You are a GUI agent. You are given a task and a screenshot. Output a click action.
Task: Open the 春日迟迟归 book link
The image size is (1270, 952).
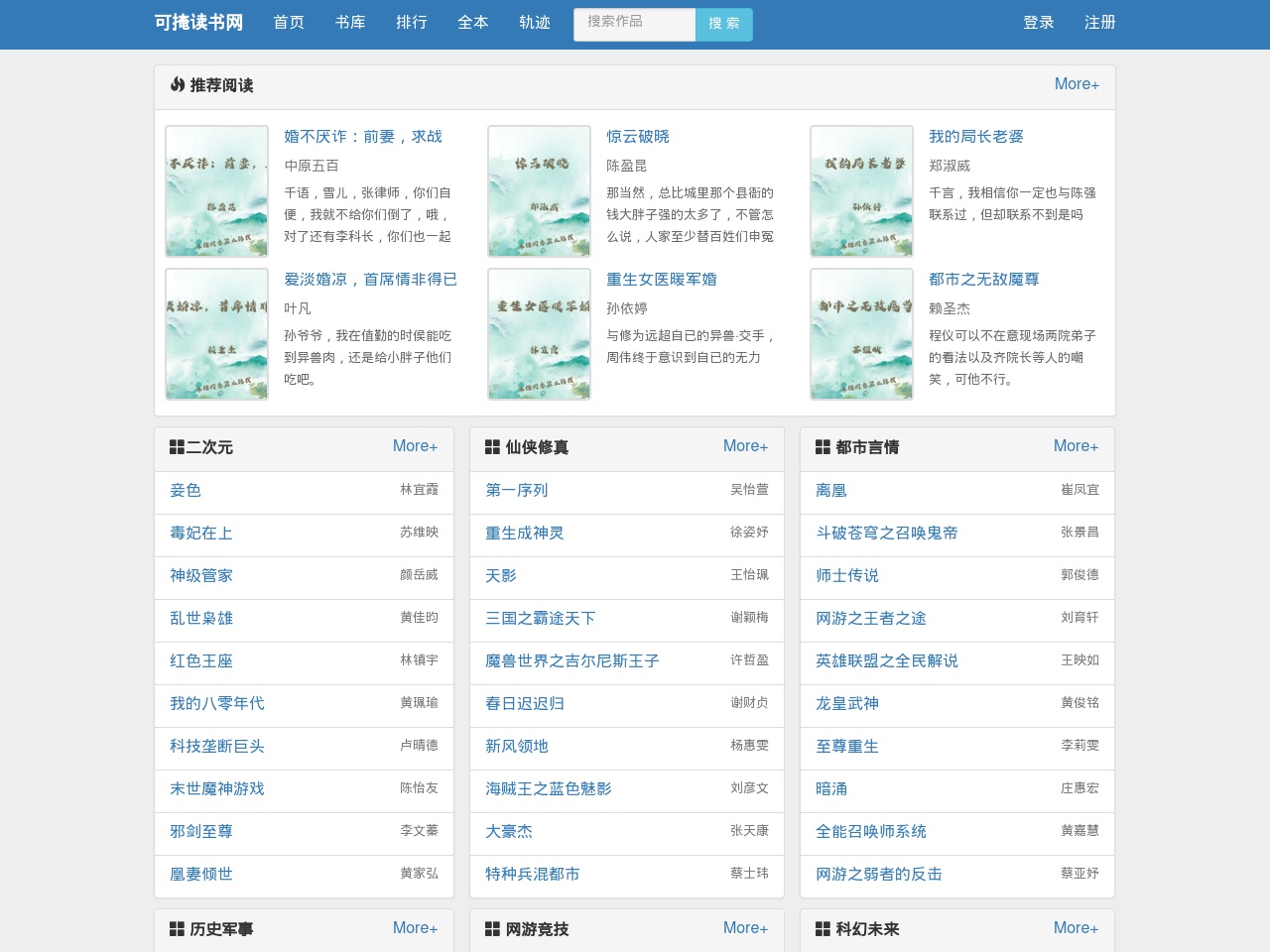(x=525, y=703)
